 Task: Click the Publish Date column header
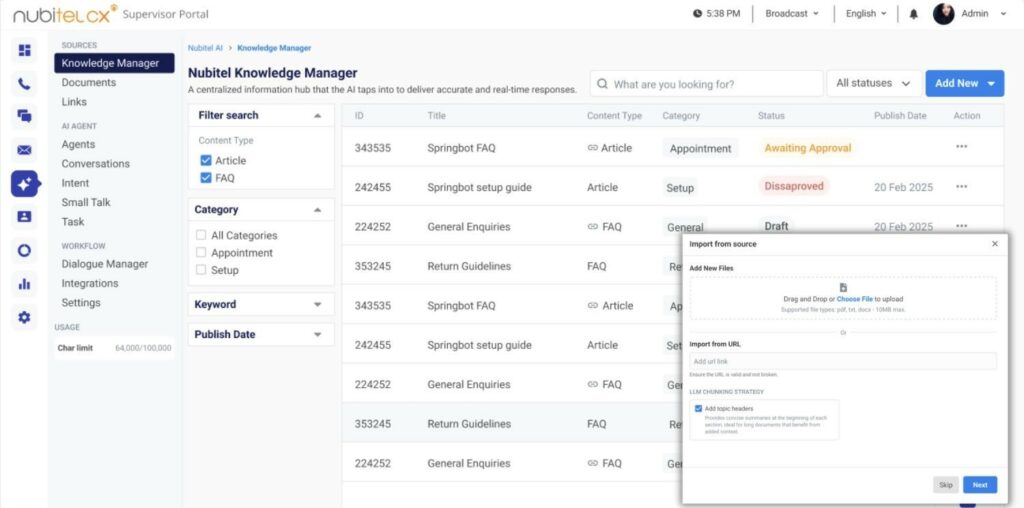click(x=900, y=116)
